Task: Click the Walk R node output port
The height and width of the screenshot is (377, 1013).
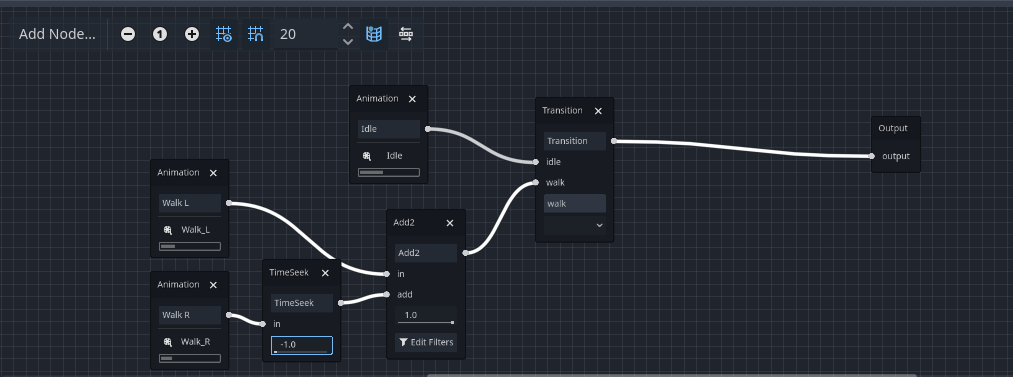Action: [229, 315]
